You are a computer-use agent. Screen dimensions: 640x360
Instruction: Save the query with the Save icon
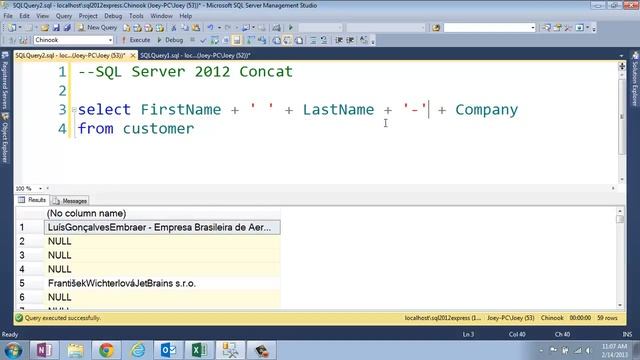[56, 27]
